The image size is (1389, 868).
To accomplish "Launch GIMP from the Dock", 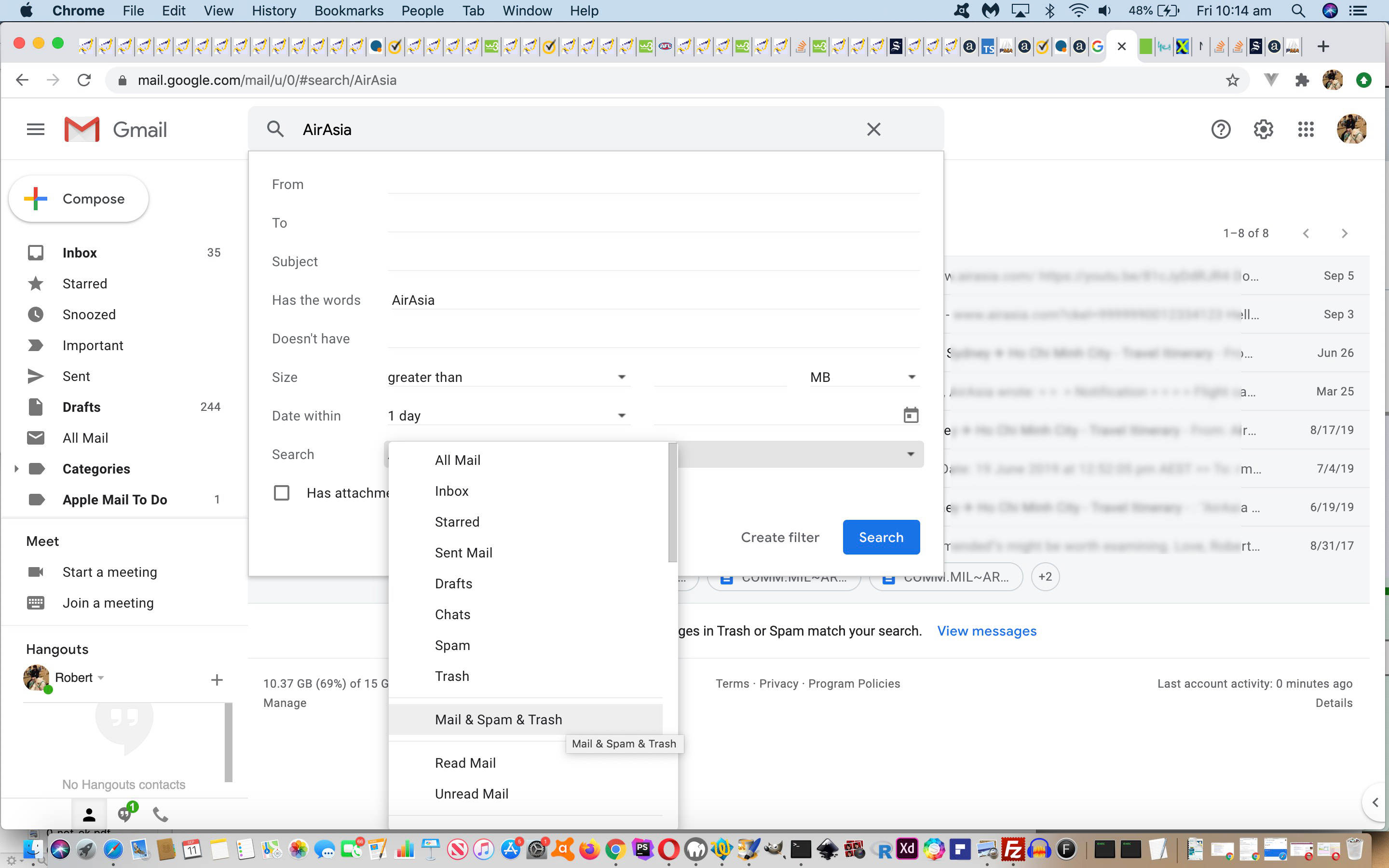I will [774, 849].
